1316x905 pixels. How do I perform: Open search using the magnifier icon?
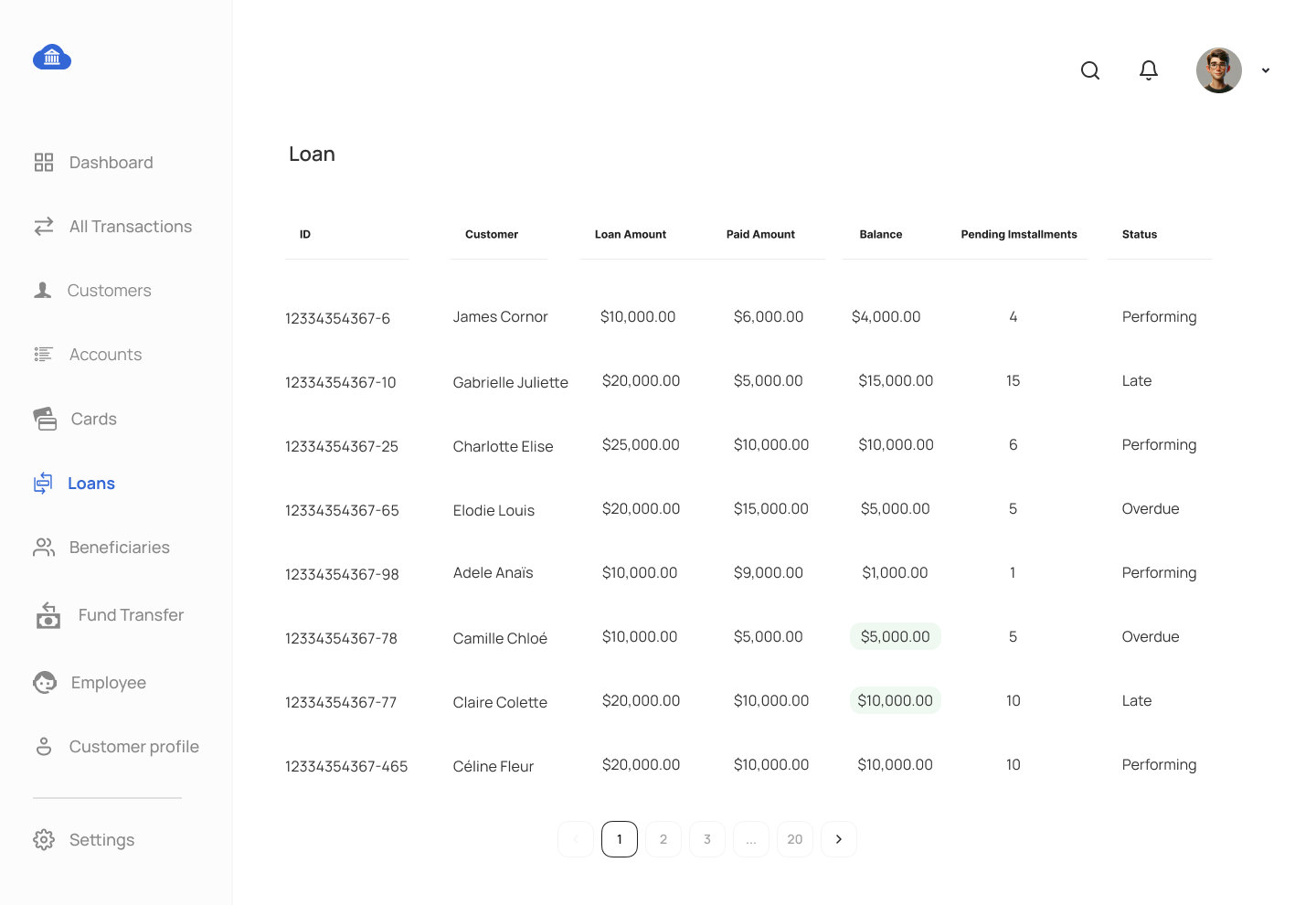coord(1089,70)
